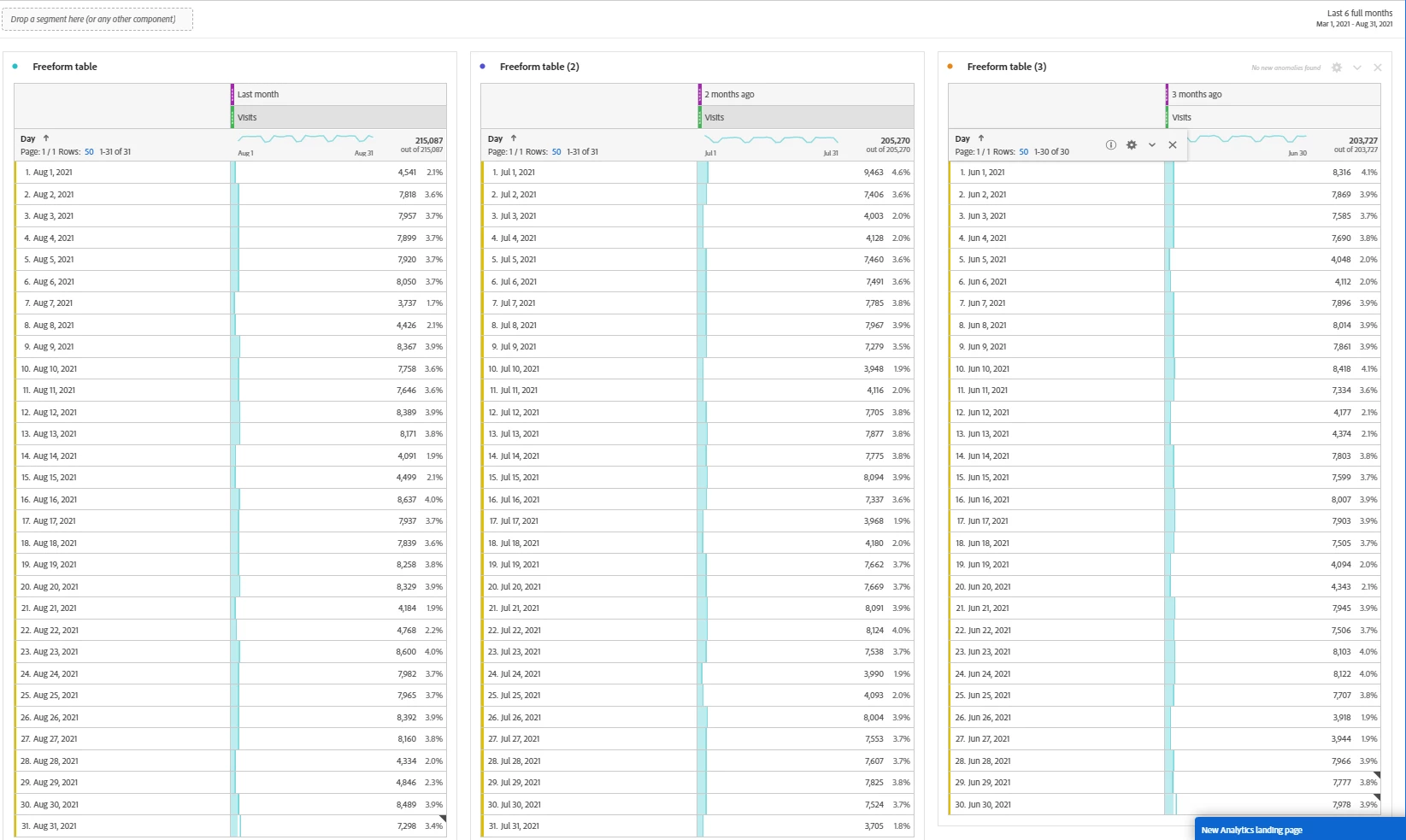Click the Freeform table title
This screenshot has width=1406, height=840.
(65, 67)
